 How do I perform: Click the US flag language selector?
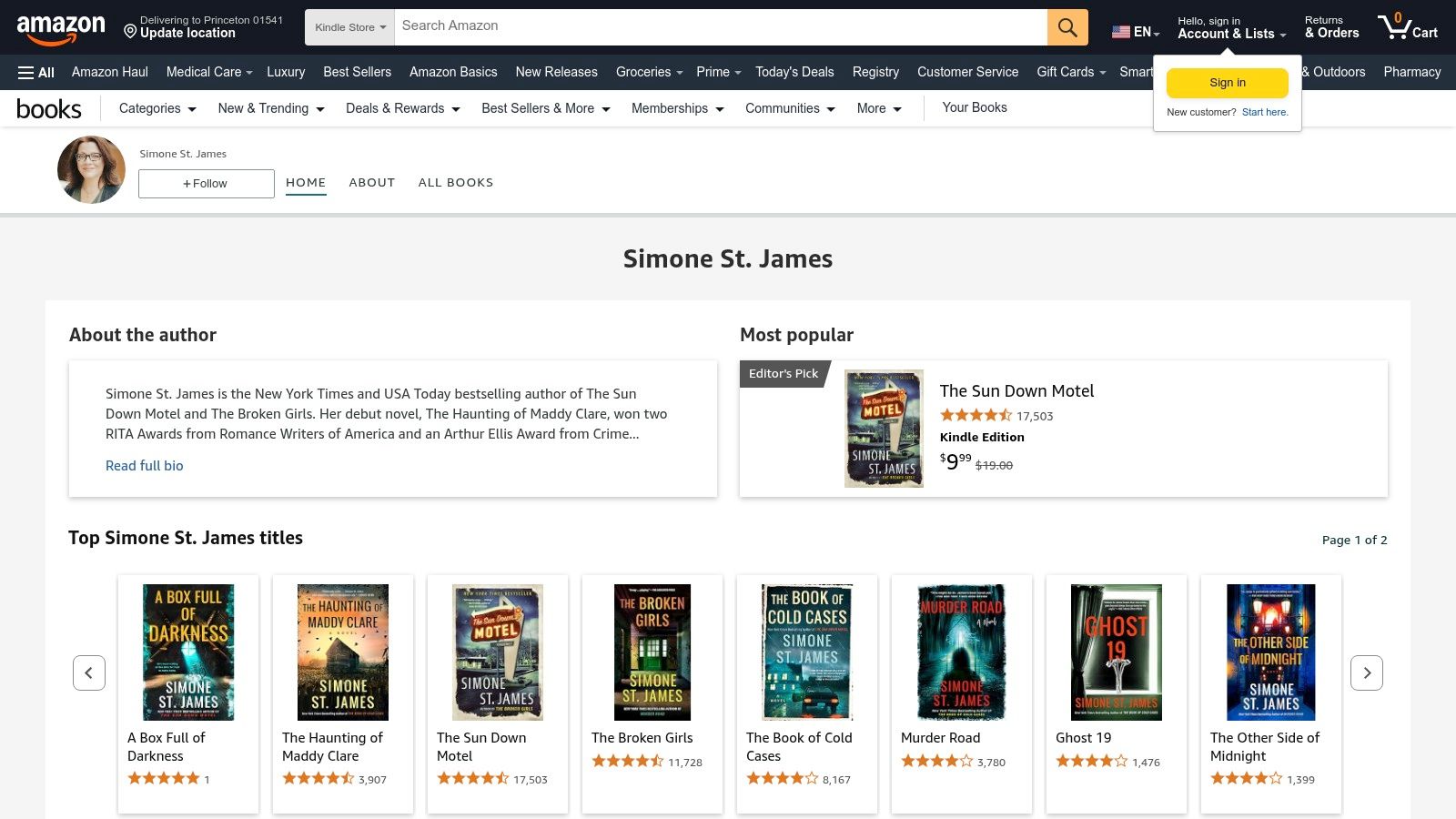[1135, 32]
